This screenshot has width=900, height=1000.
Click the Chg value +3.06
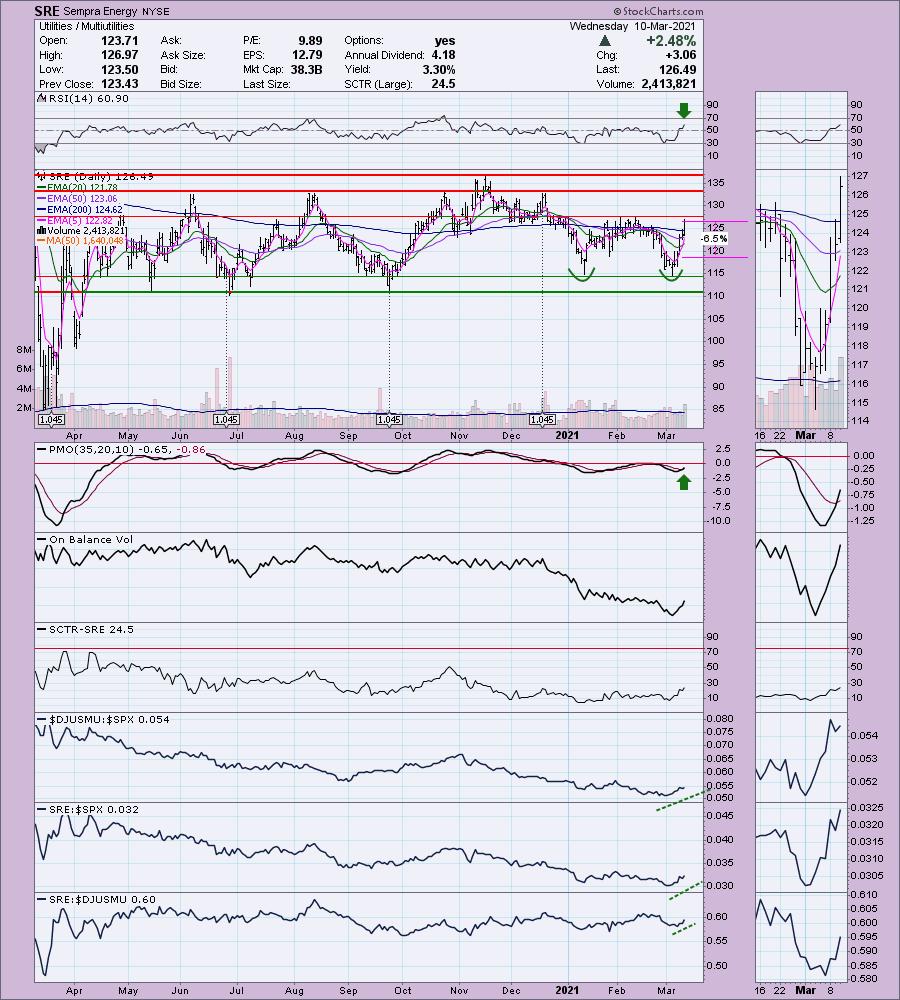point(680,55)
